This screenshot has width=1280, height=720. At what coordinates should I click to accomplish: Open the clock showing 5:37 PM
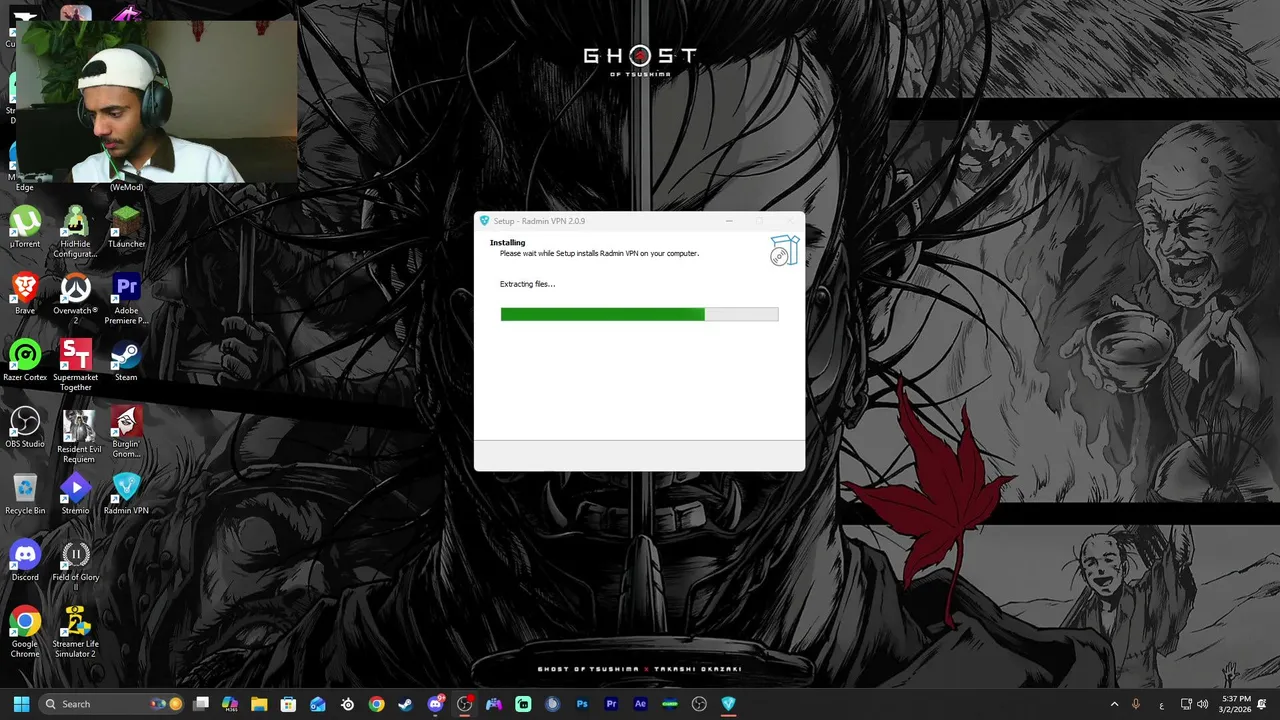coord(1236,704)
